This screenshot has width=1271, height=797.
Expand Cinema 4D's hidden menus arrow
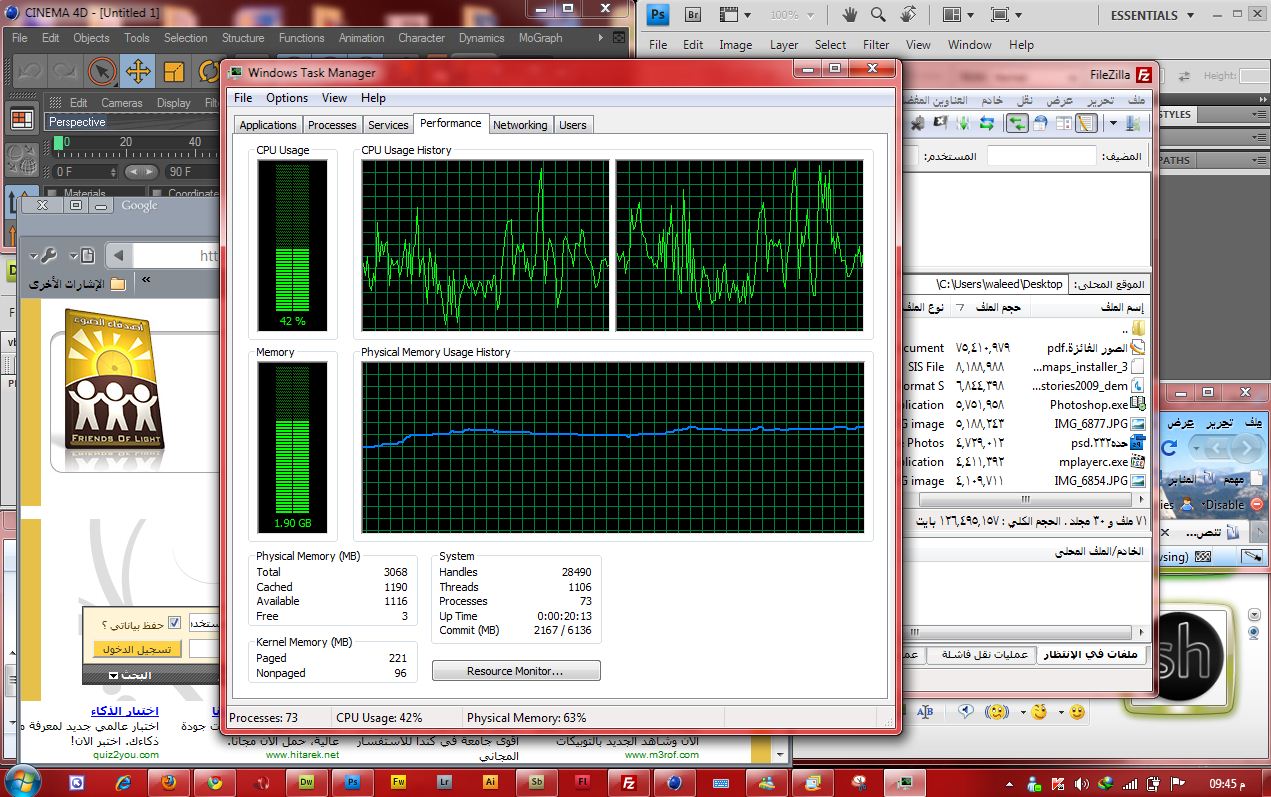tap(601, 38)
